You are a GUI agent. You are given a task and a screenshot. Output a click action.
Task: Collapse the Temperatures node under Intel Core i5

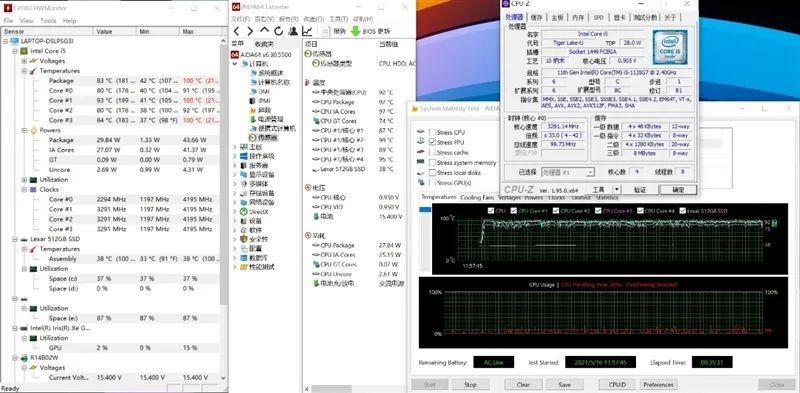[x=24, y=71]
